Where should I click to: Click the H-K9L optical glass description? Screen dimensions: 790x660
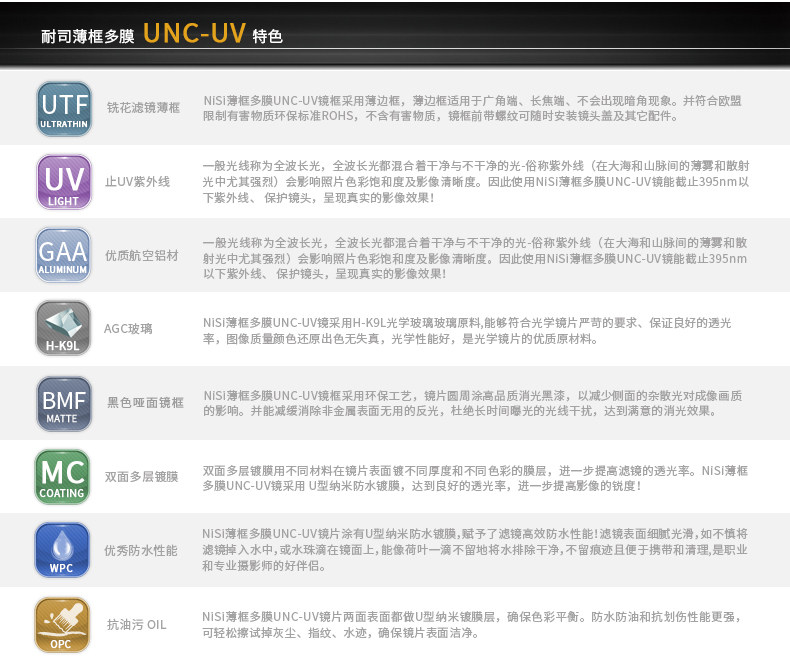(467, 331)
